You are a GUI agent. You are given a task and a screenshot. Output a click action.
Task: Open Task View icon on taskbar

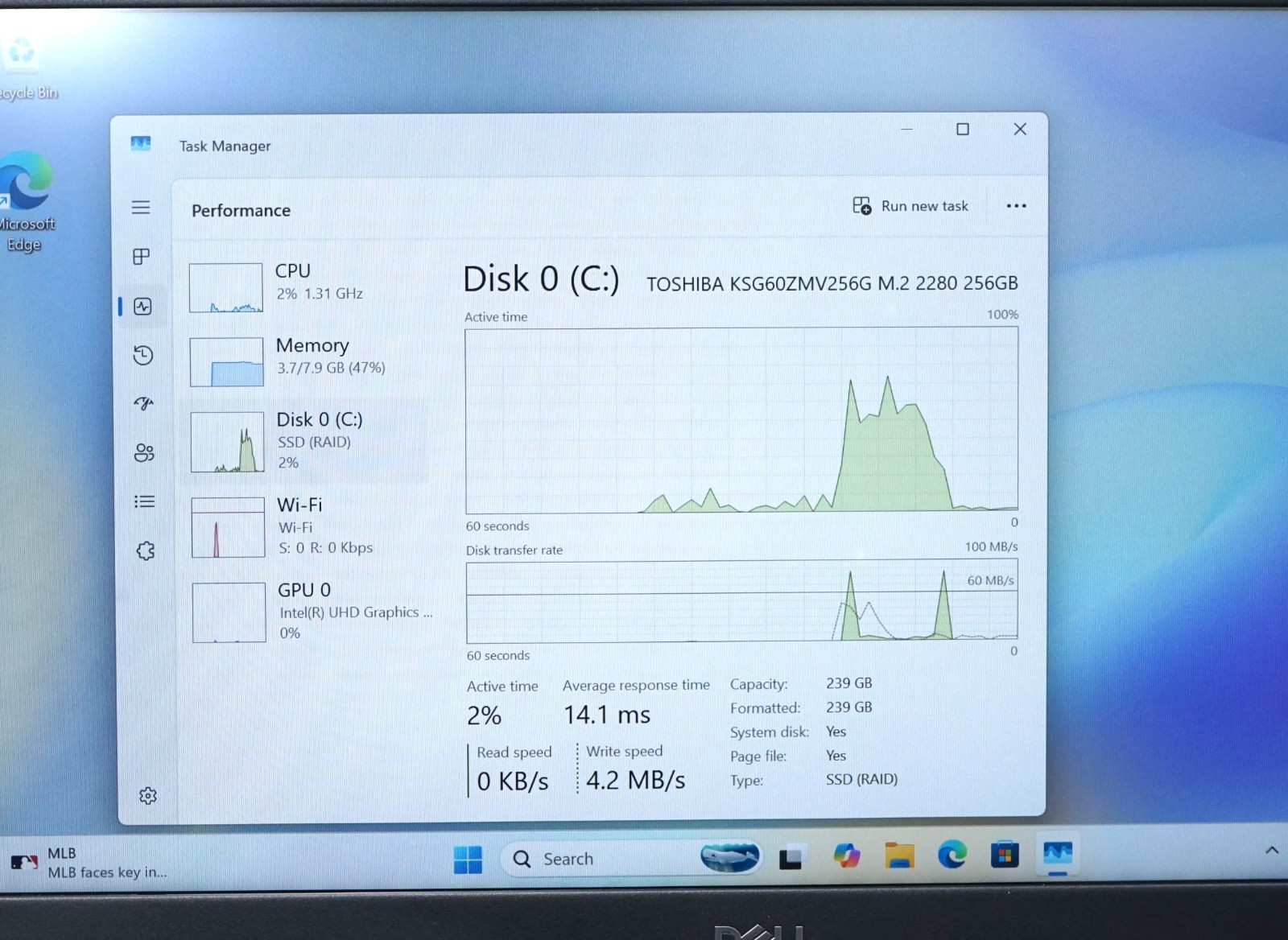pyautogui.click(x=791, y=858)
